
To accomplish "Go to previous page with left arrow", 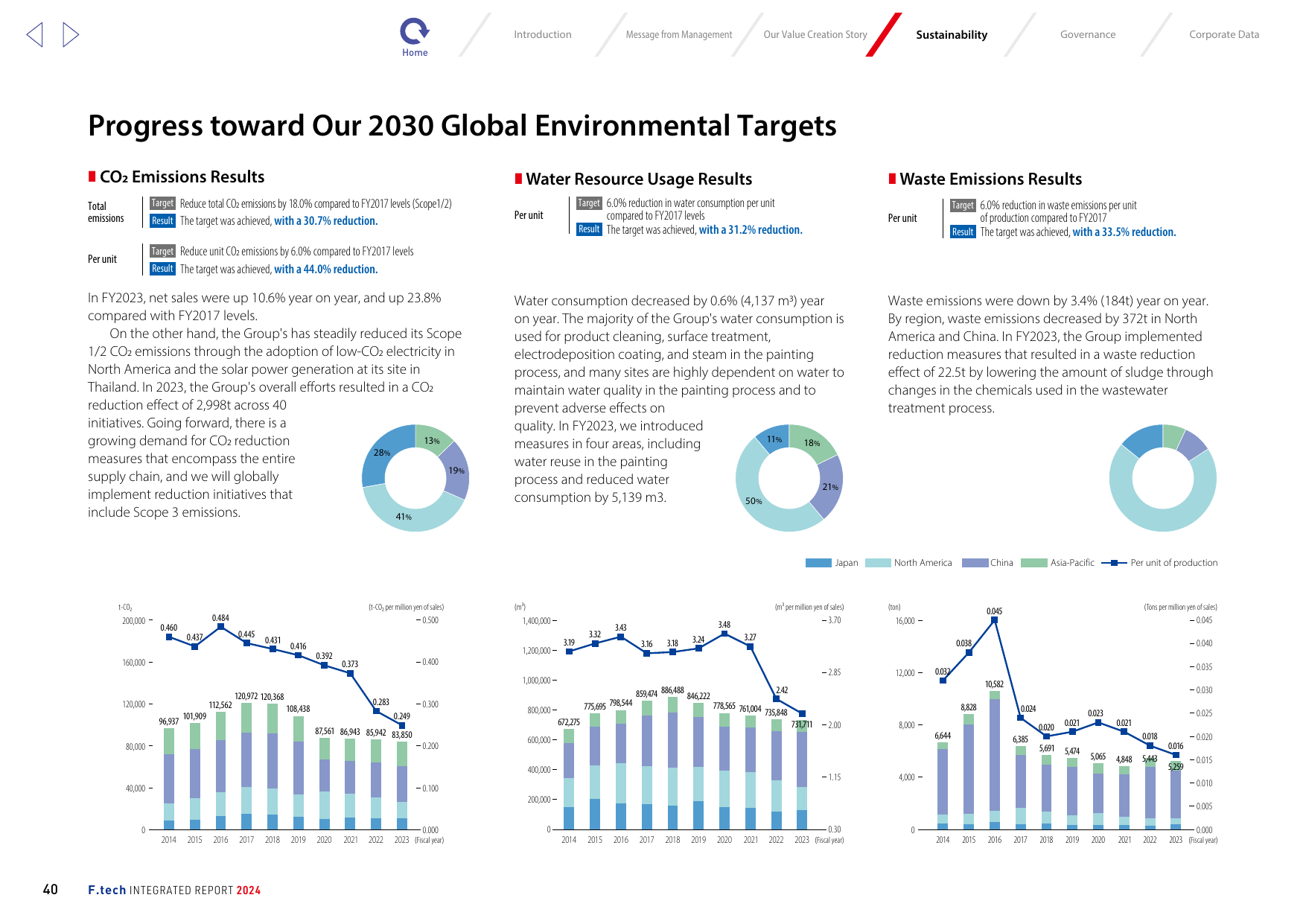I will (x=34, y=34).
